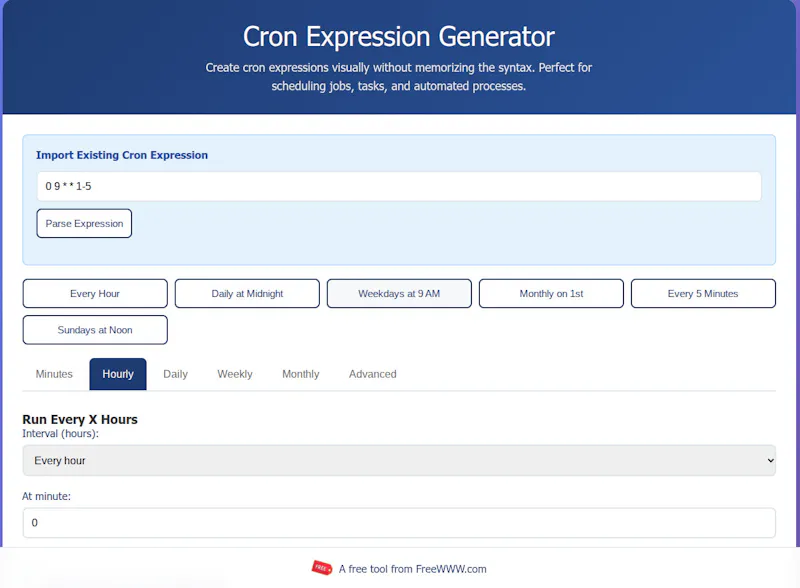The width and height of the screenshot is (800, 588).
Task: Select the Weekdays at 9 AM preset
Action: click(399, 293)
